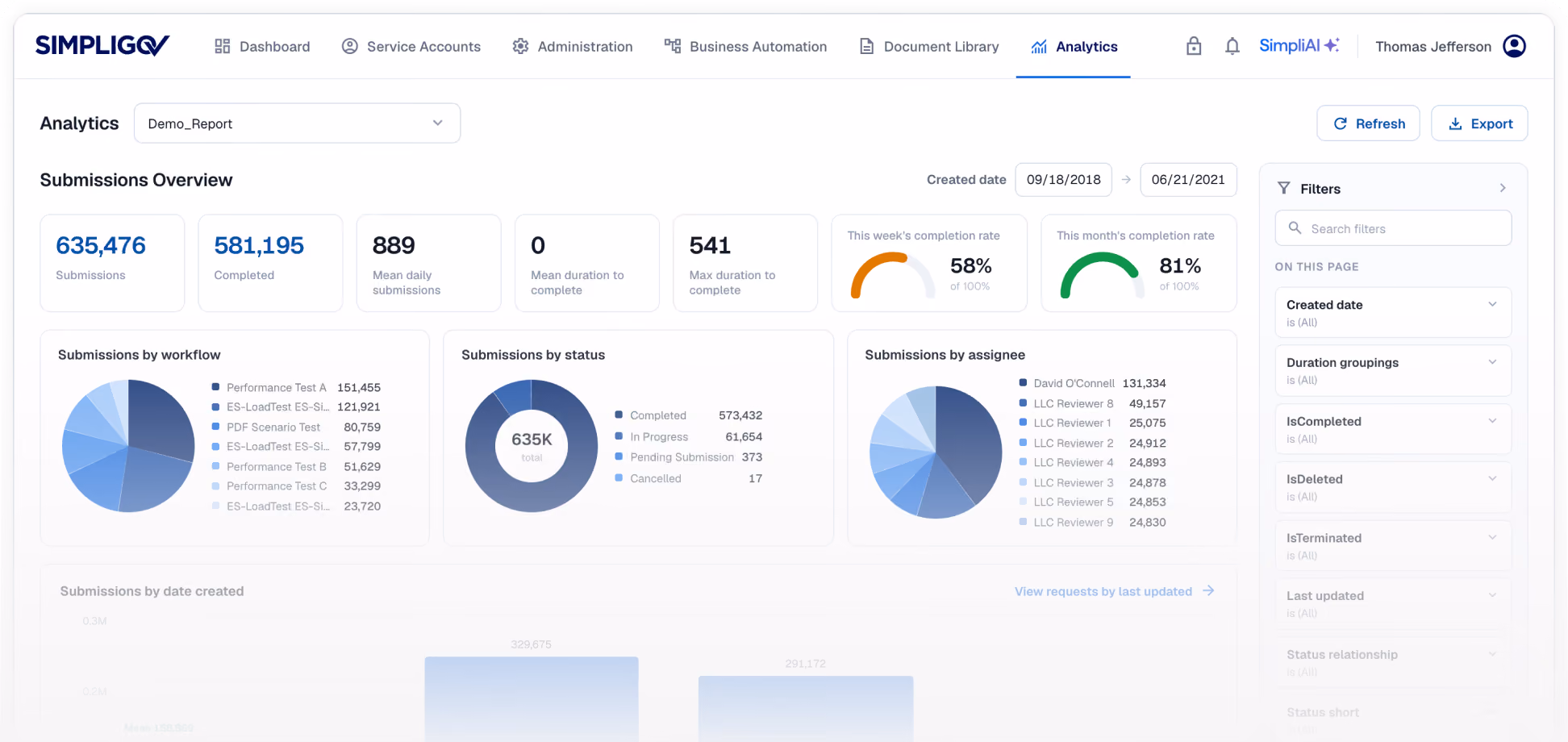The image size is (1568, 742).
Task: Click the 581,195 Completed card
Action: point(270,263)
